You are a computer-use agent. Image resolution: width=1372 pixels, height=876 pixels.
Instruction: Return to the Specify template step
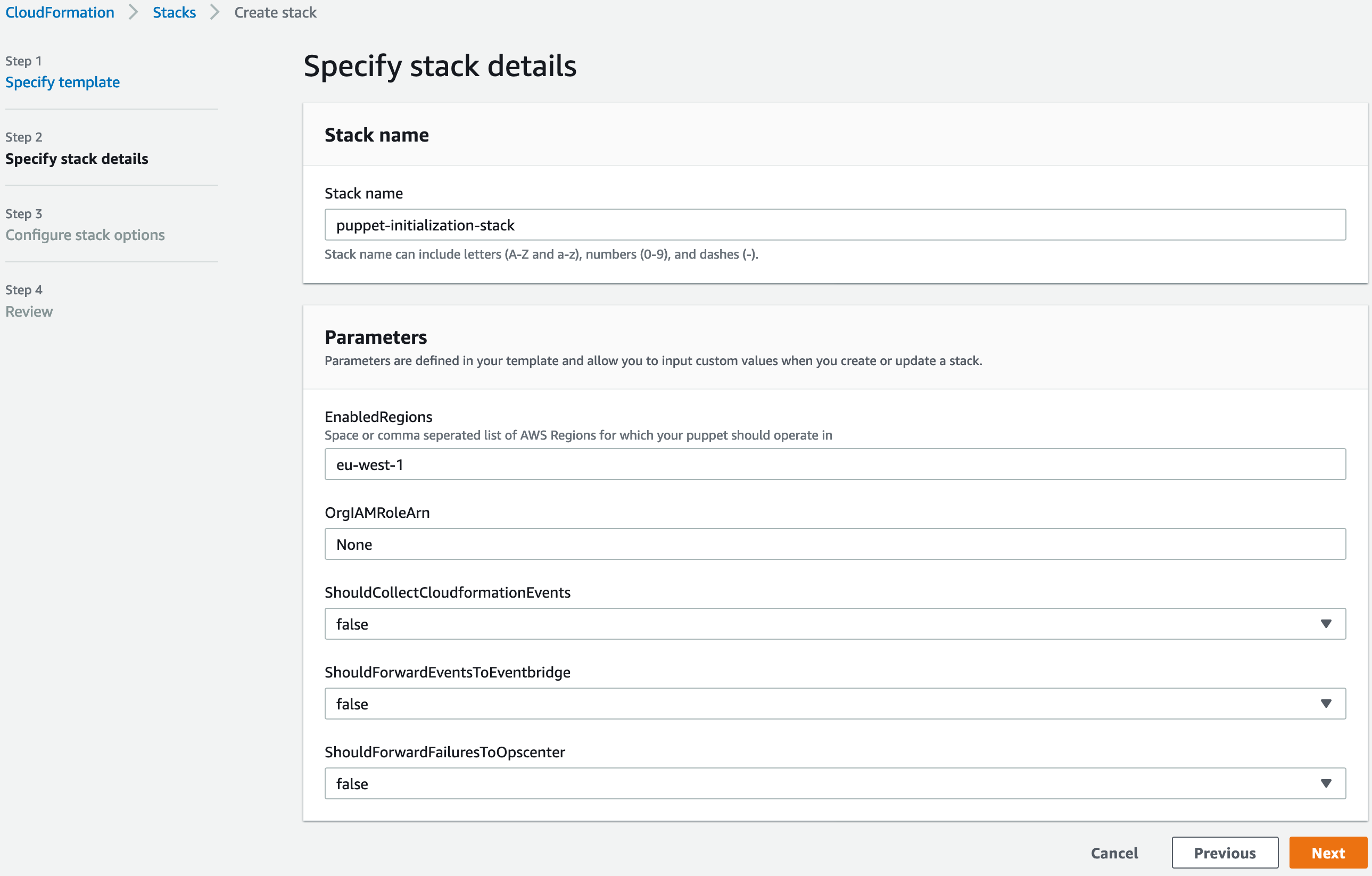pos(63,82)
